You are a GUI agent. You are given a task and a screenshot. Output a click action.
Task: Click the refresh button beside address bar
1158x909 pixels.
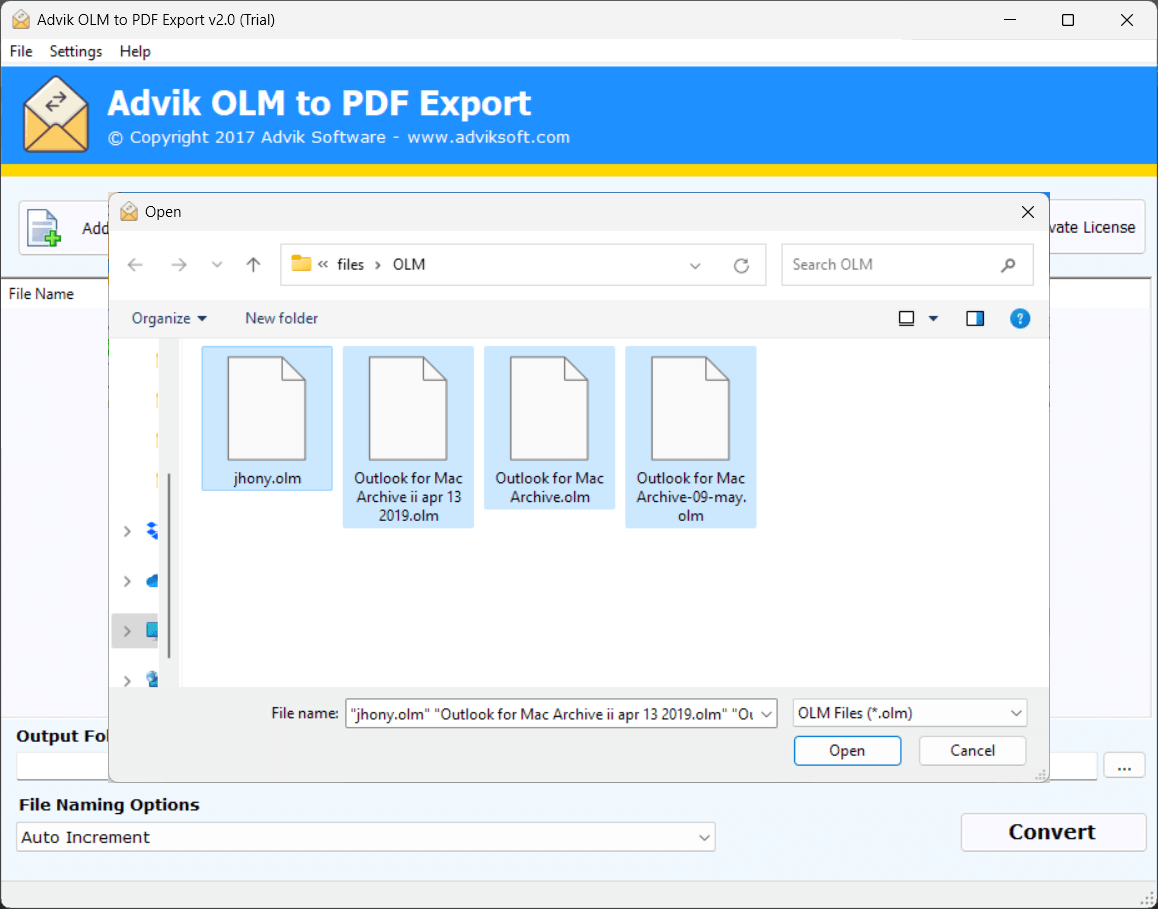click(741, 265)
